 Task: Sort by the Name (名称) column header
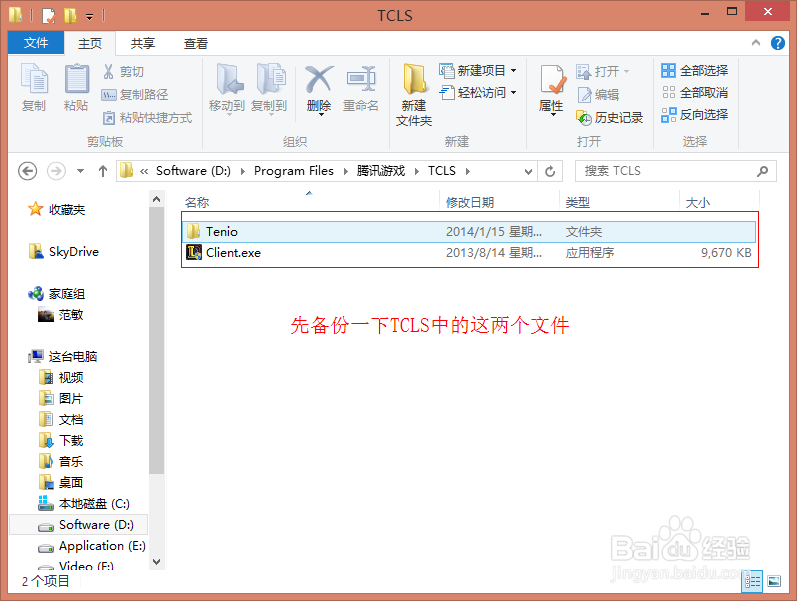point(309,202)
